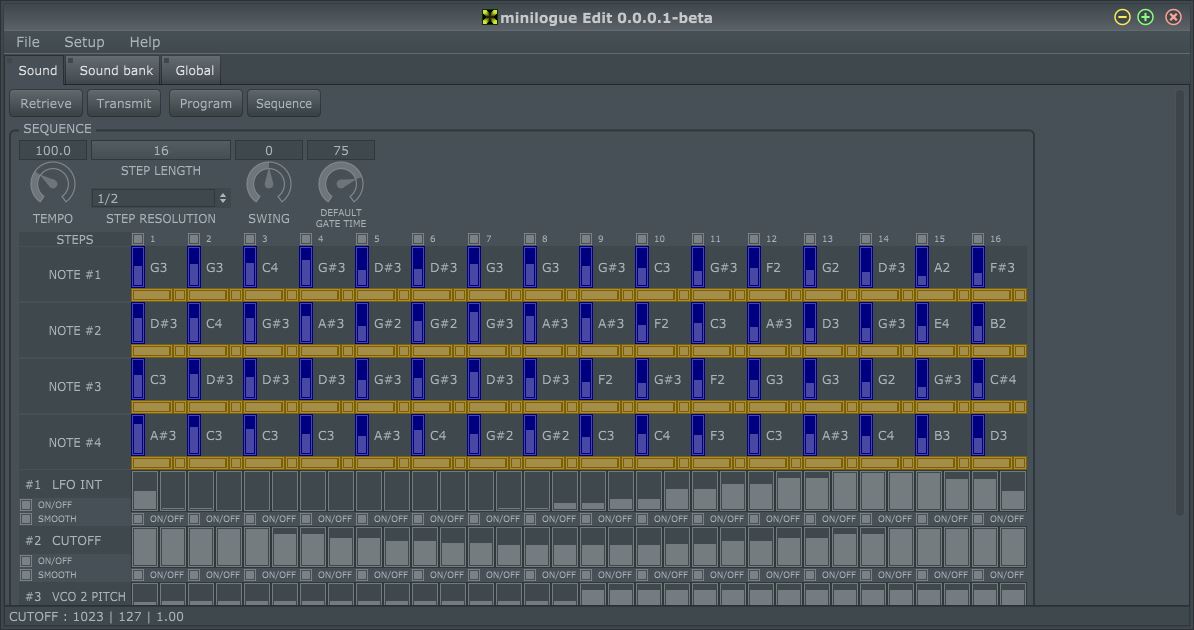This screenshot has width=1194, height=630.
Task: Enable the SMOOTH checkbox below the #2 CUTOFF label
Action: [x=26, y=575]
